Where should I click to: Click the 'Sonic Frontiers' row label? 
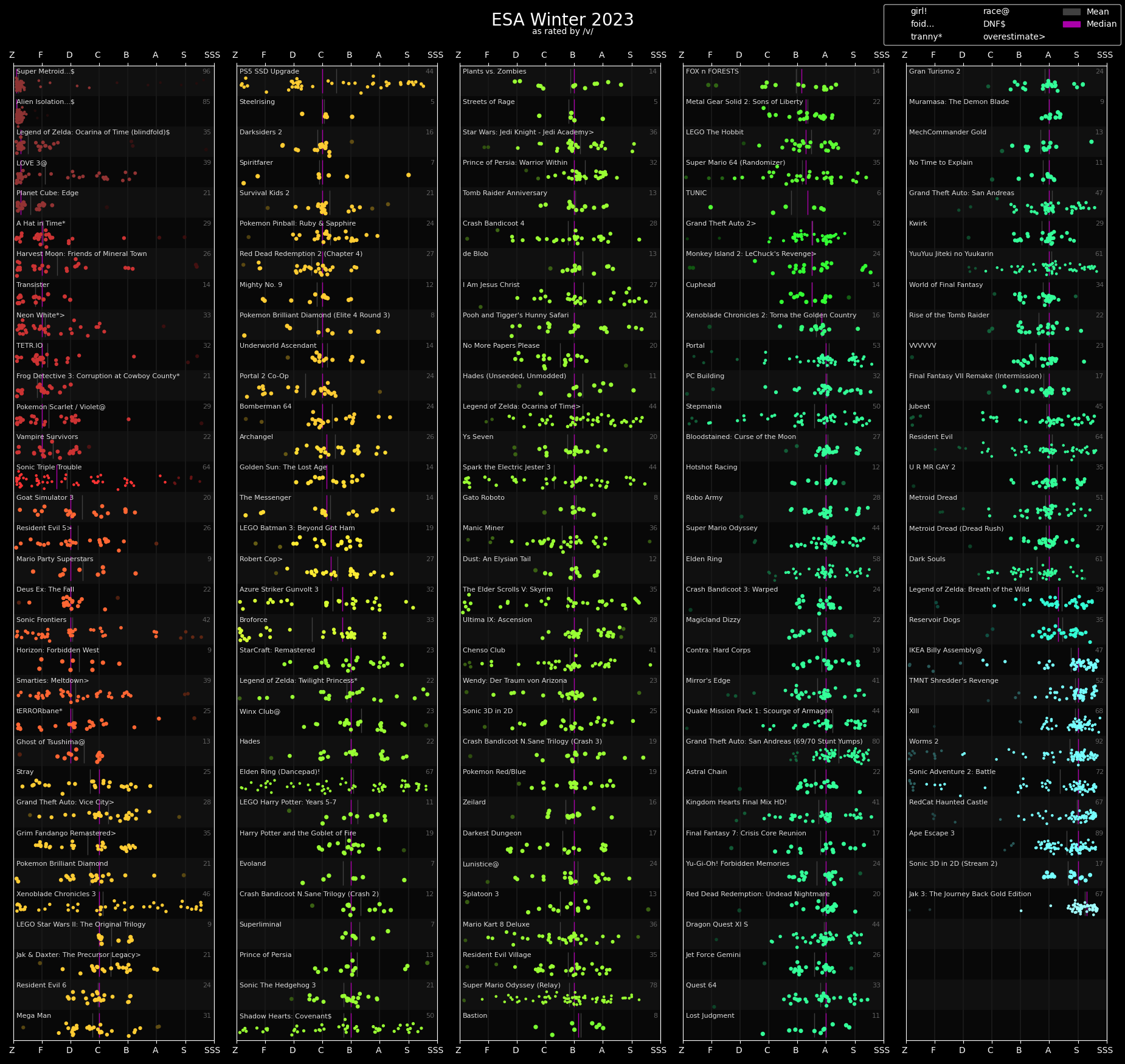coord(41,620)
